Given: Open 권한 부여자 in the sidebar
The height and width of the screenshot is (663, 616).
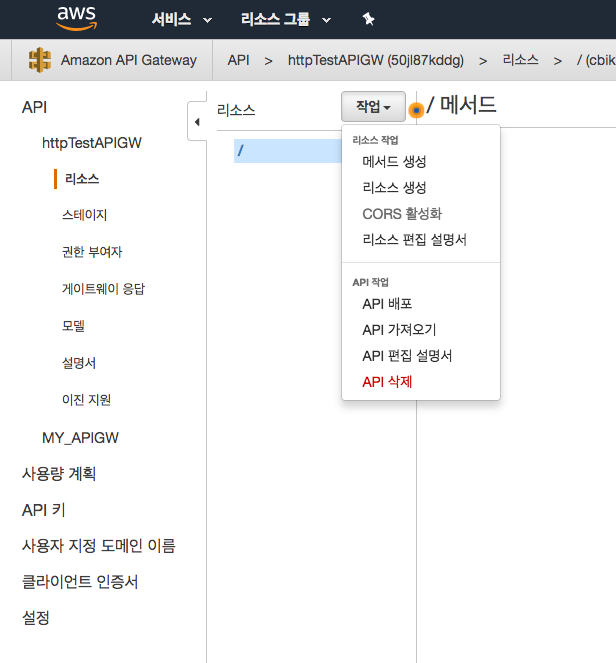Looking at the screenshot, I should tap(92, 252).
